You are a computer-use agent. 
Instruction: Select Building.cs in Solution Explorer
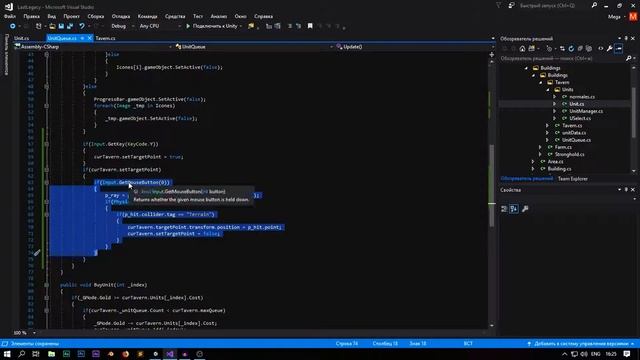click(x=559, y=169)
